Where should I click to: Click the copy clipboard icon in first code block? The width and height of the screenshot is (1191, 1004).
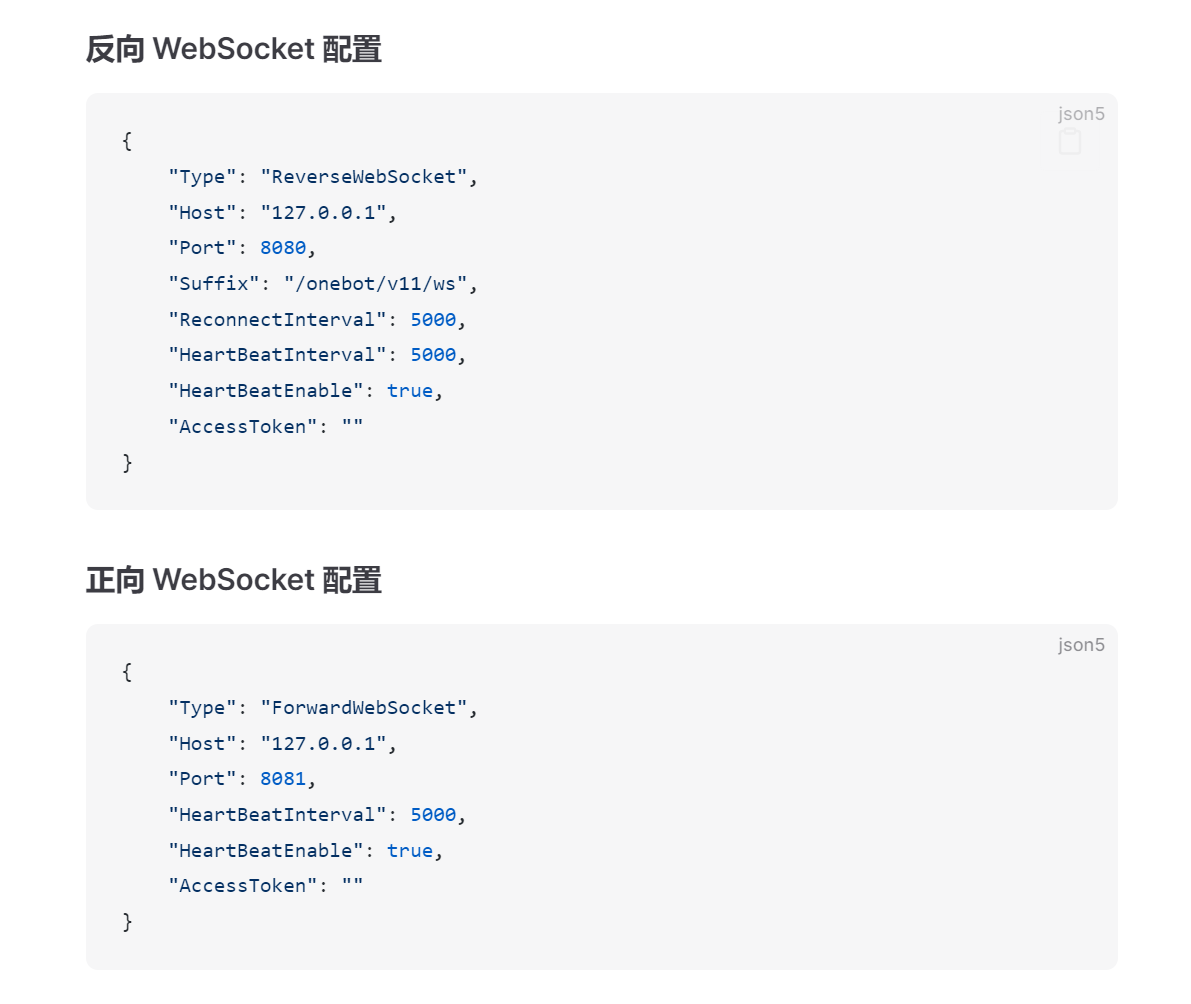1069,141
